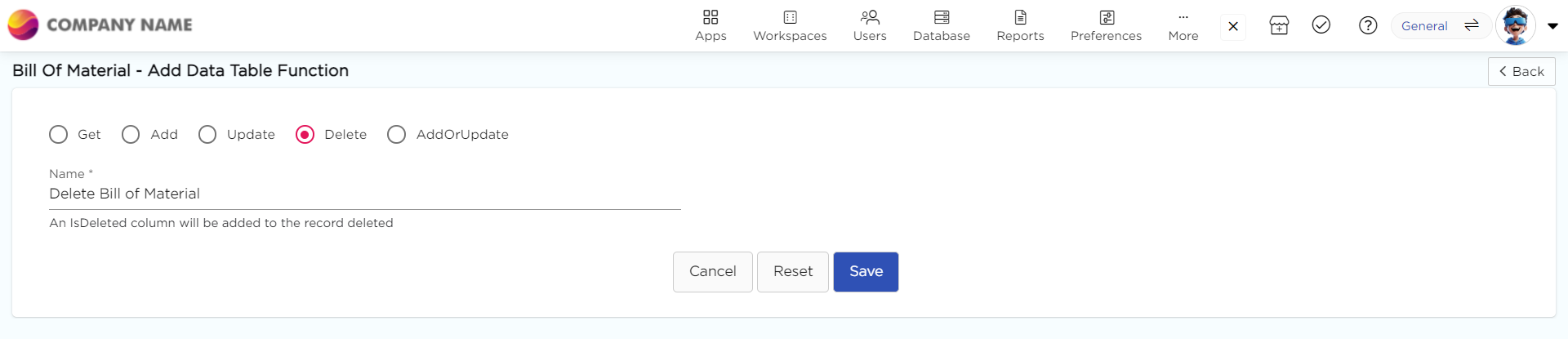Open Preferences in the top bar

pyautogui.click(x=1106, y=25)
